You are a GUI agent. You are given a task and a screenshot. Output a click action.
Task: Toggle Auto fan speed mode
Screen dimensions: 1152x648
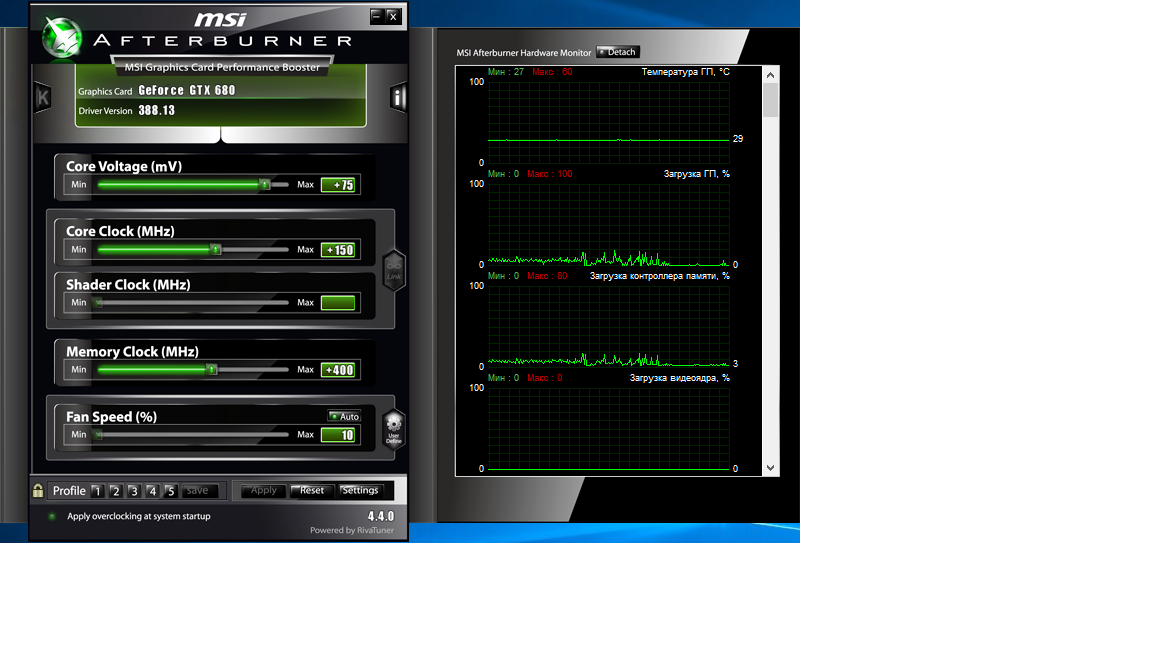[x=344, y=416]
